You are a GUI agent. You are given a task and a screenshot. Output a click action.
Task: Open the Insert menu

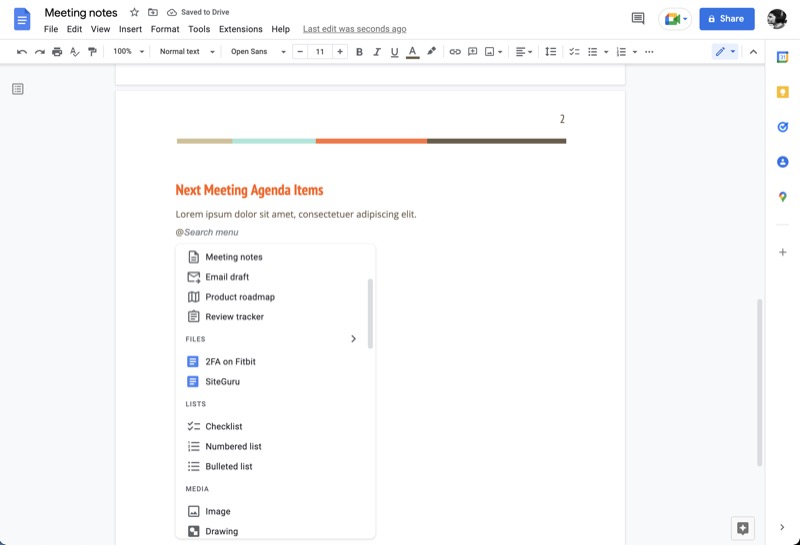130,30
